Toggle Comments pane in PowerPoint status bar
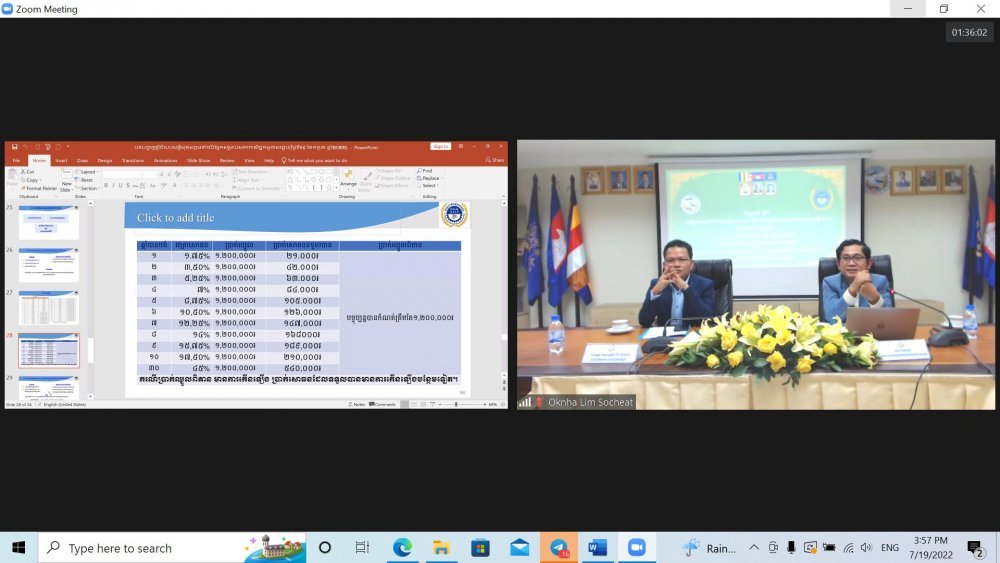 point(384,404)
